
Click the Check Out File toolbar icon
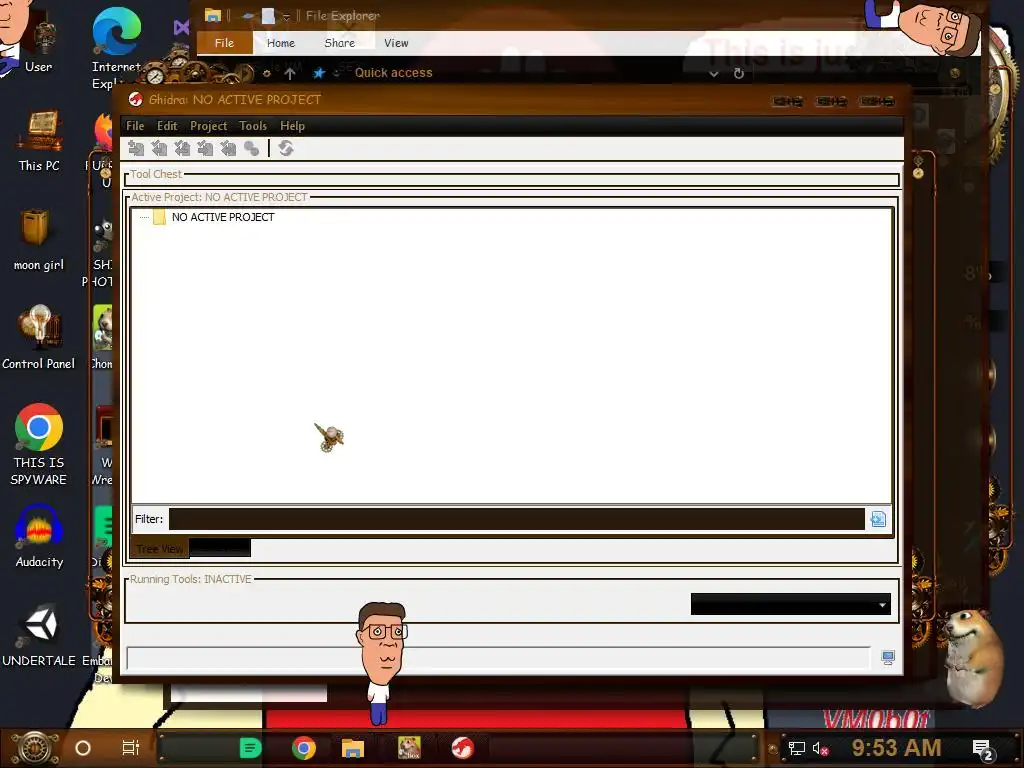(x=159, y=148)
